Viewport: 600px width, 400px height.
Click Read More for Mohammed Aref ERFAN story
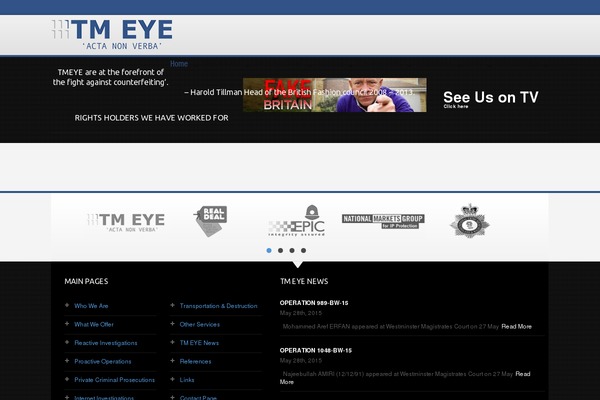click(516, 327)
